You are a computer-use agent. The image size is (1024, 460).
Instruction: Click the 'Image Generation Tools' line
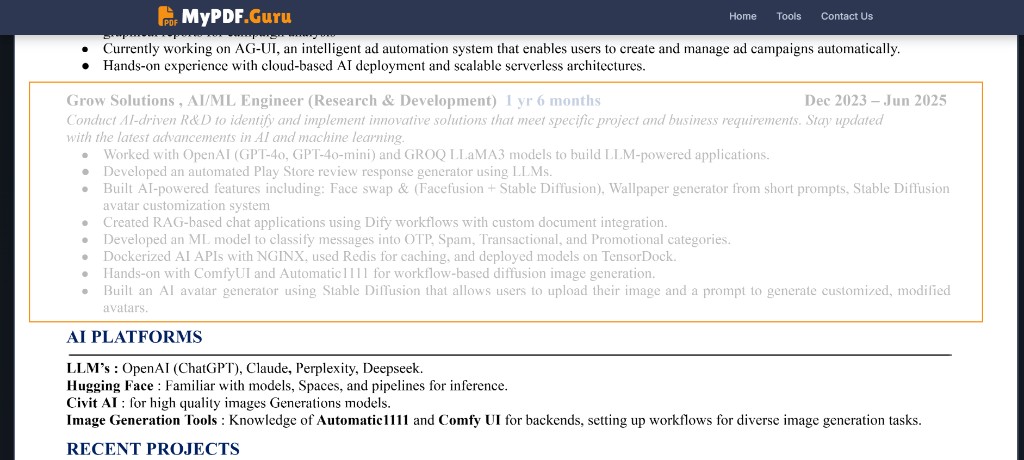point(494,420)
